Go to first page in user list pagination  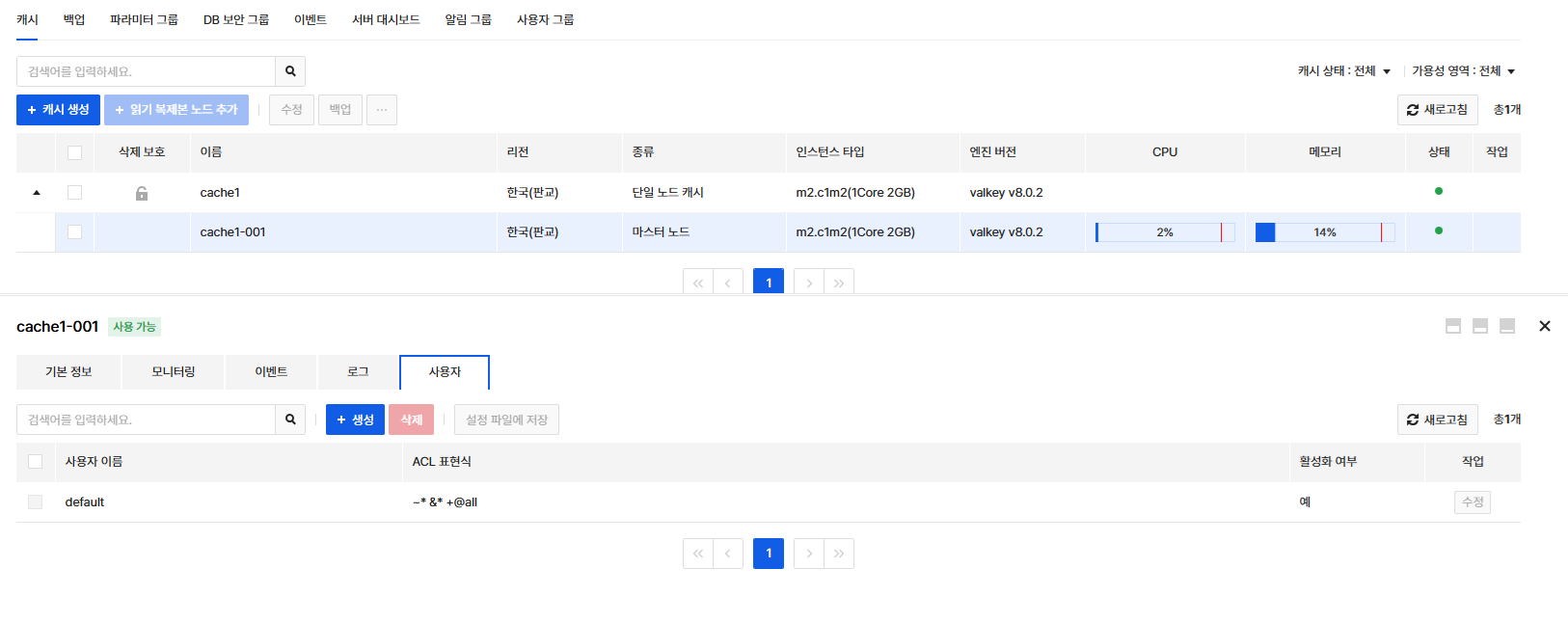698,554
